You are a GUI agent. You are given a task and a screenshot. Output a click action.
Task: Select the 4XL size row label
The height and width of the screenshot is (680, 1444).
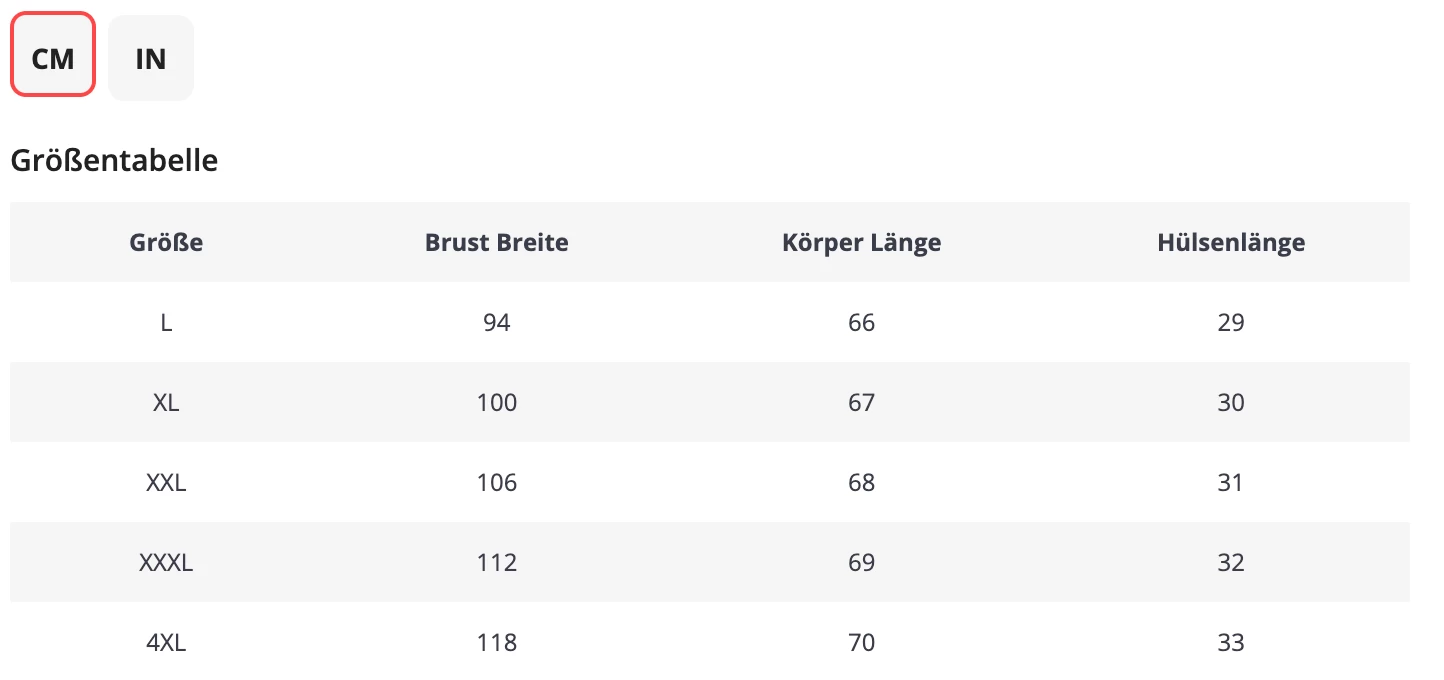pos(166,642)
